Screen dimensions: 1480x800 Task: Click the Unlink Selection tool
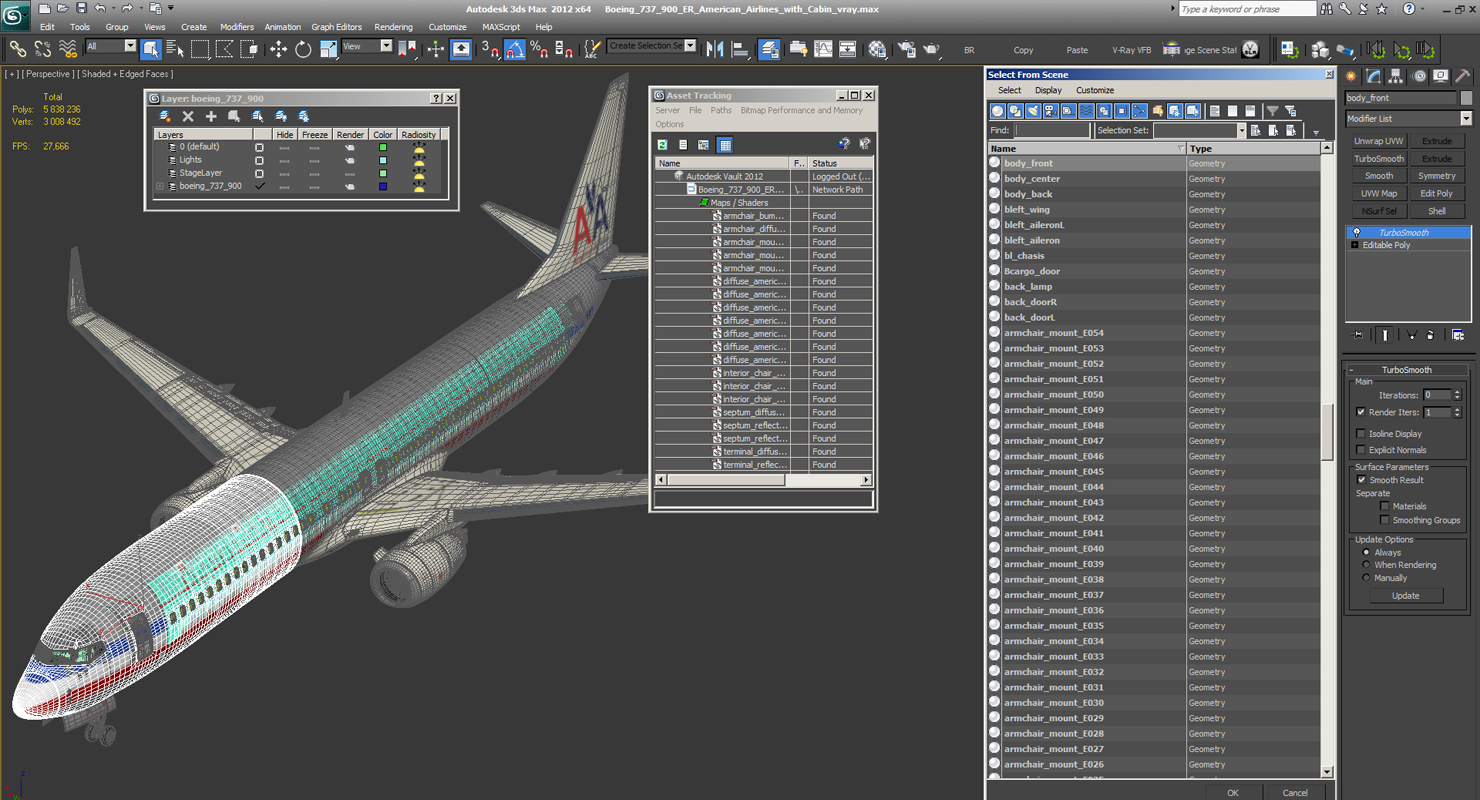point(43,49)
